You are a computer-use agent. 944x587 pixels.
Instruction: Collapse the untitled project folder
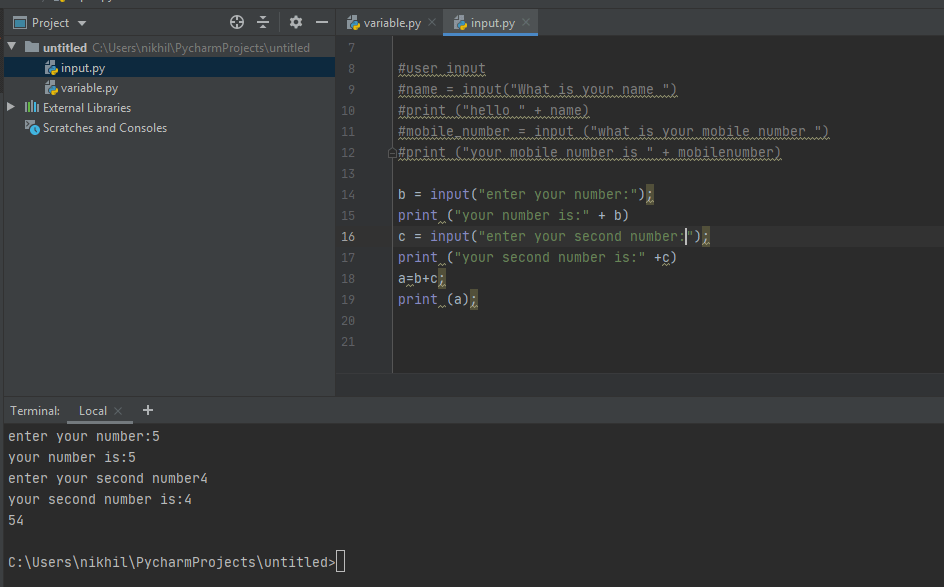(11, 46)
